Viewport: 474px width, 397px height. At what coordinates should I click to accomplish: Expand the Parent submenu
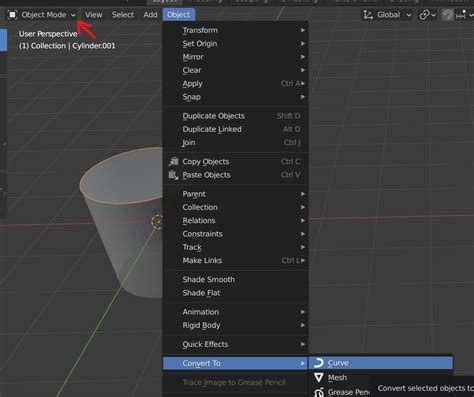(x=236, y=194)
